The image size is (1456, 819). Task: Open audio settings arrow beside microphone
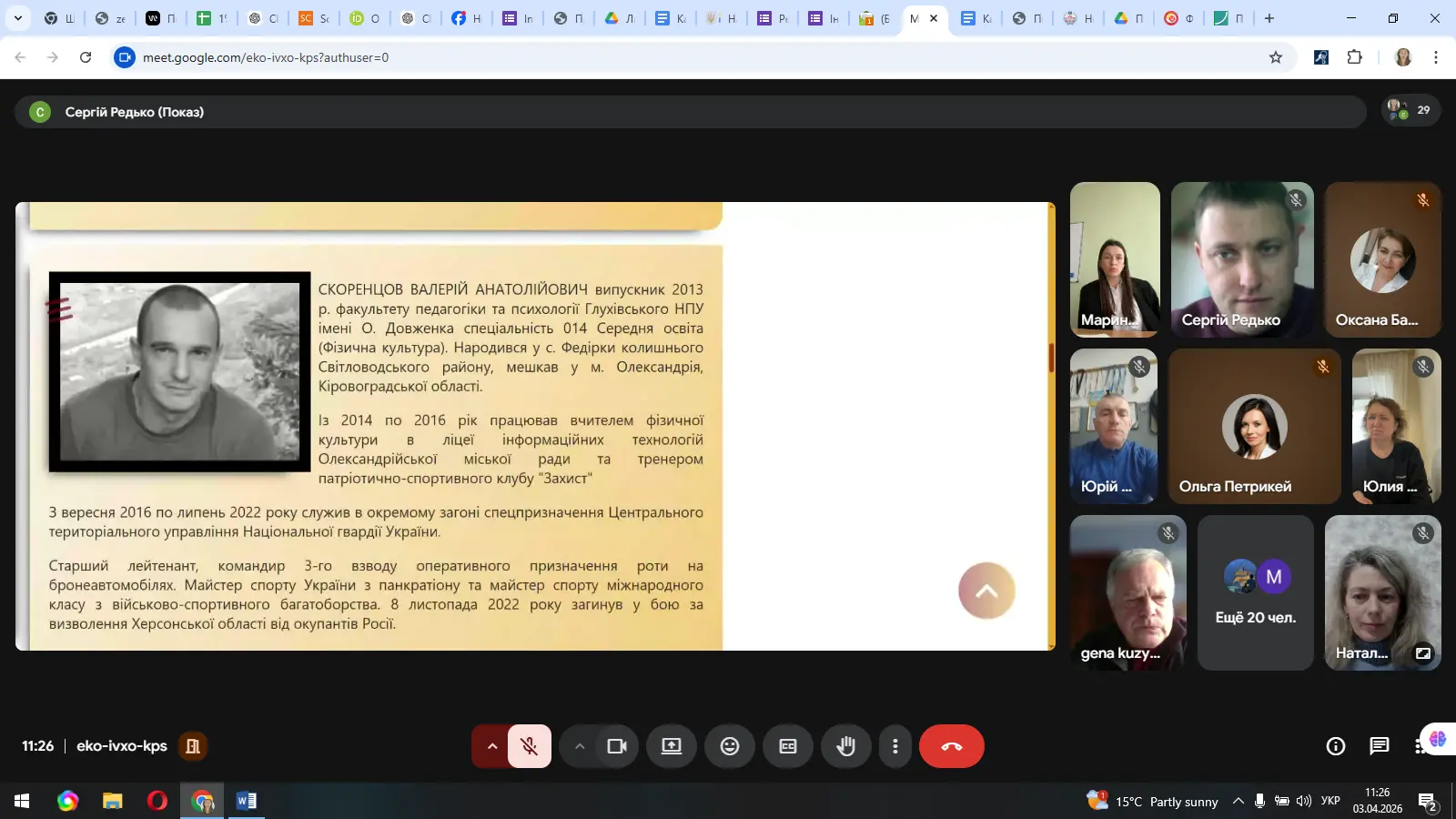coord(491,746)
